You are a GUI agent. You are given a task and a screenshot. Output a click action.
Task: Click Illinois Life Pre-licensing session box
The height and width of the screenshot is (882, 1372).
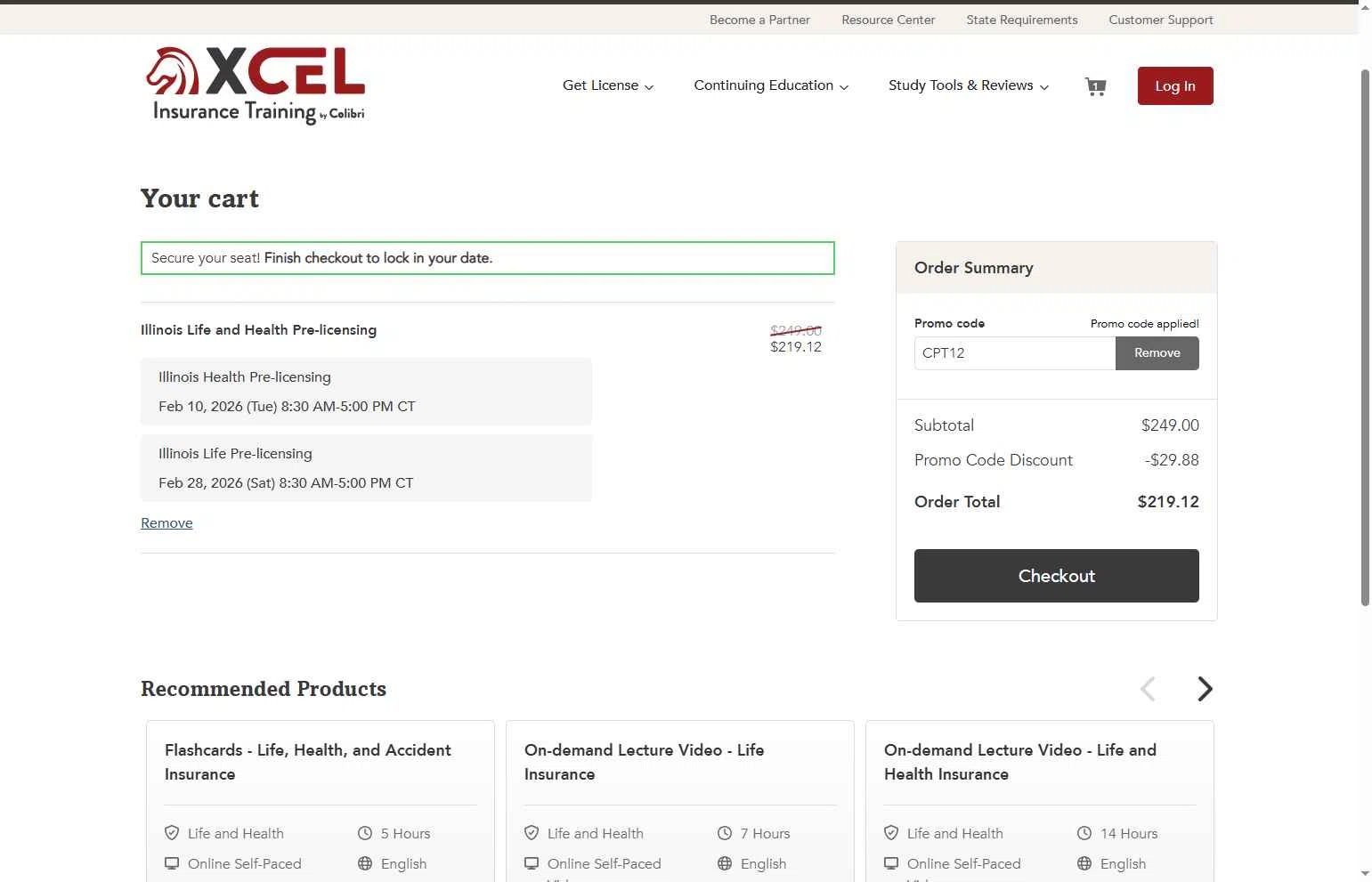[366, 468]
